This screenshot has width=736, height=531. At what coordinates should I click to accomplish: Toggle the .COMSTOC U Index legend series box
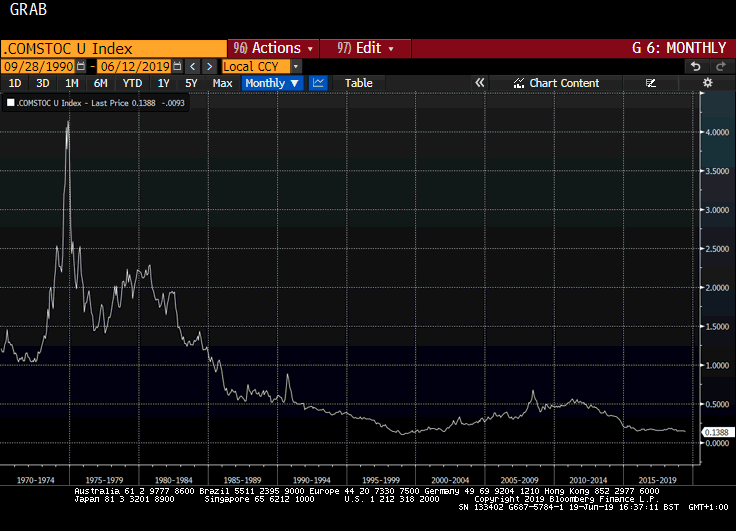coord(11,102)
